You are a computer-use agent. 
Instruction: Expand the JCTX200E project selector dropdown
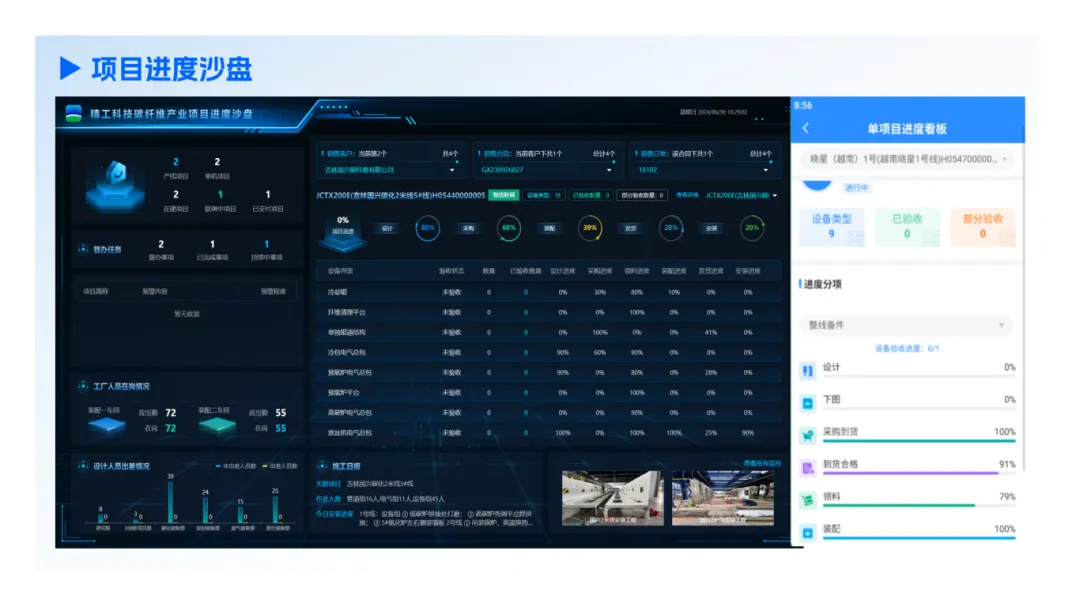coord(741,196)
